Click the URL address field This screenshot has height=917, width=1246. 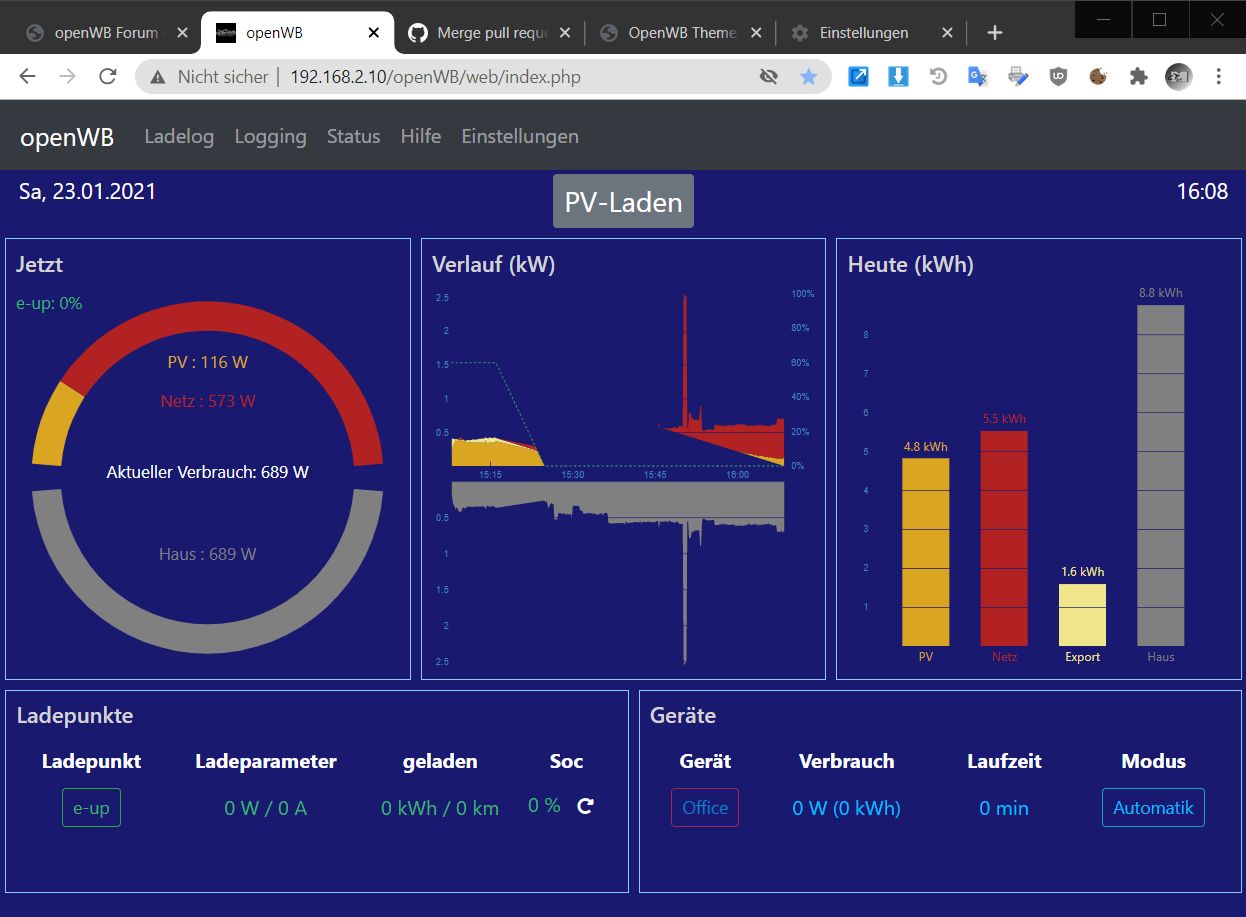point(450,77)
